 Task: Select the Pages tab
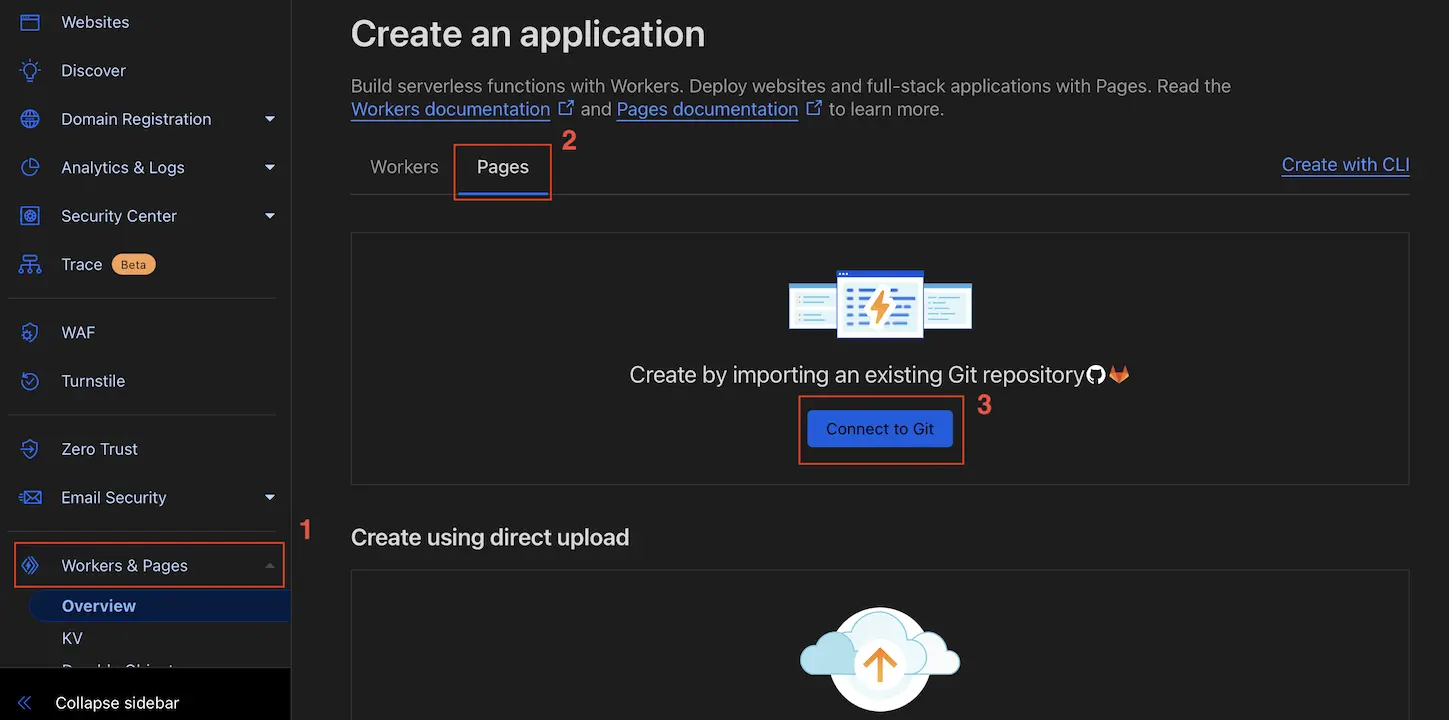[x=502, y=167]
